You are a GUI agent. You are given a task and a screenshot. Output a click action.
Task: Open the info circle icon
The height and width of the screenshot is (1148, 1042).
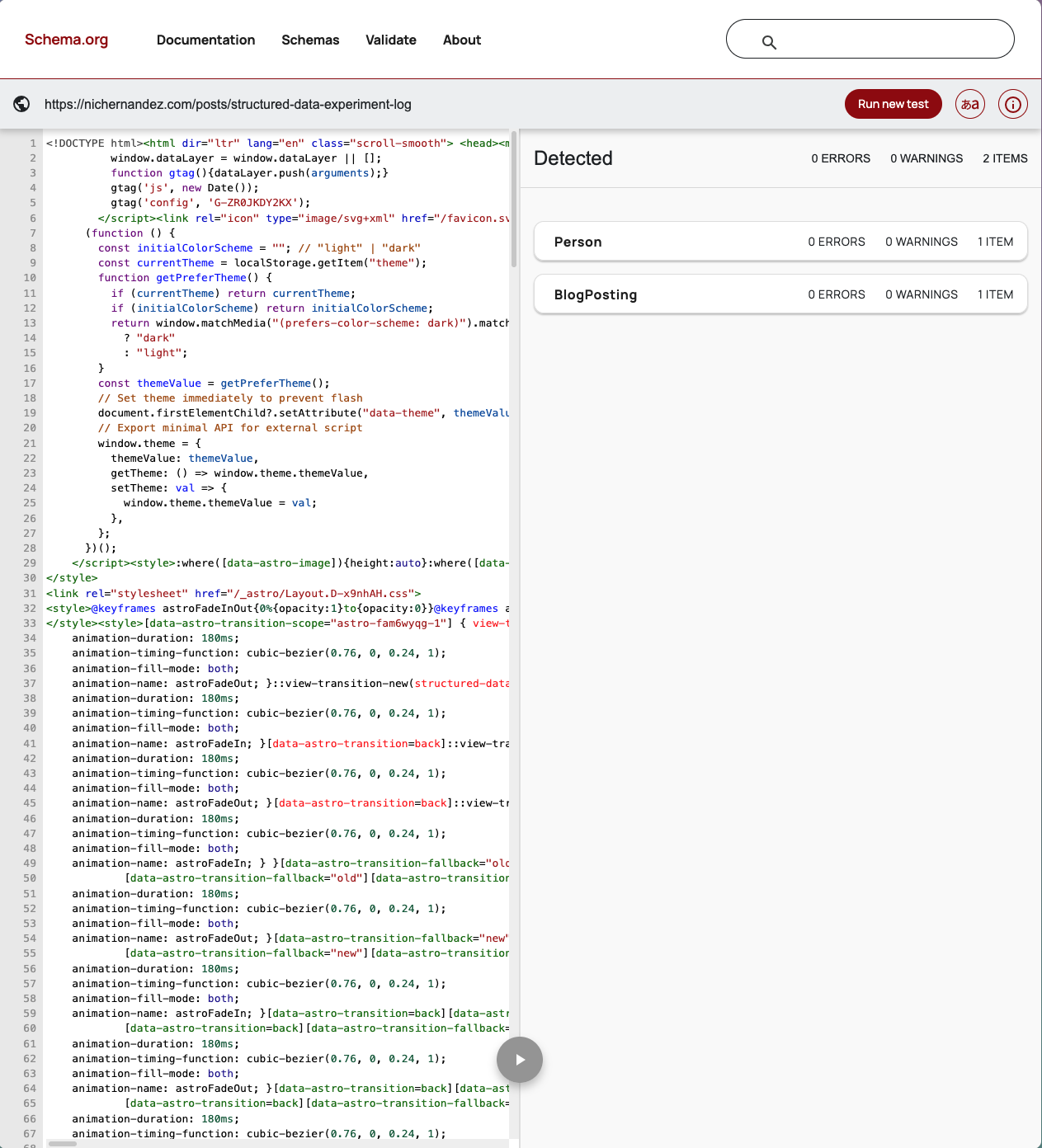point(1013,104)
